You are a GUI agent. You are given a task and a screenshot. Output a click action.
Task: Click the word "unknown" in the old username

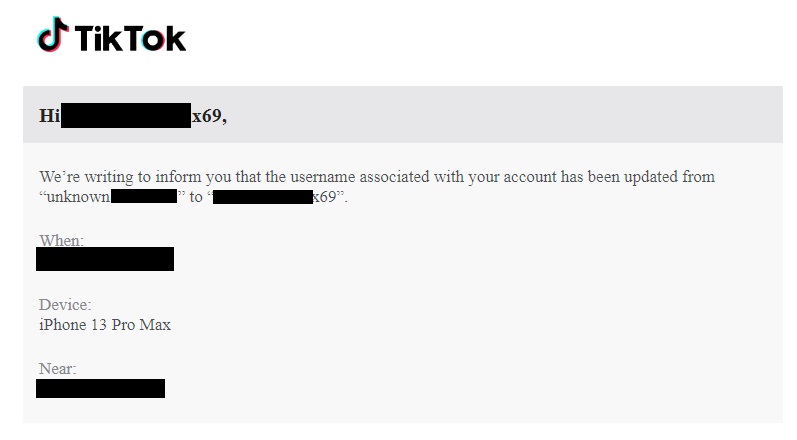coord(78,196)
